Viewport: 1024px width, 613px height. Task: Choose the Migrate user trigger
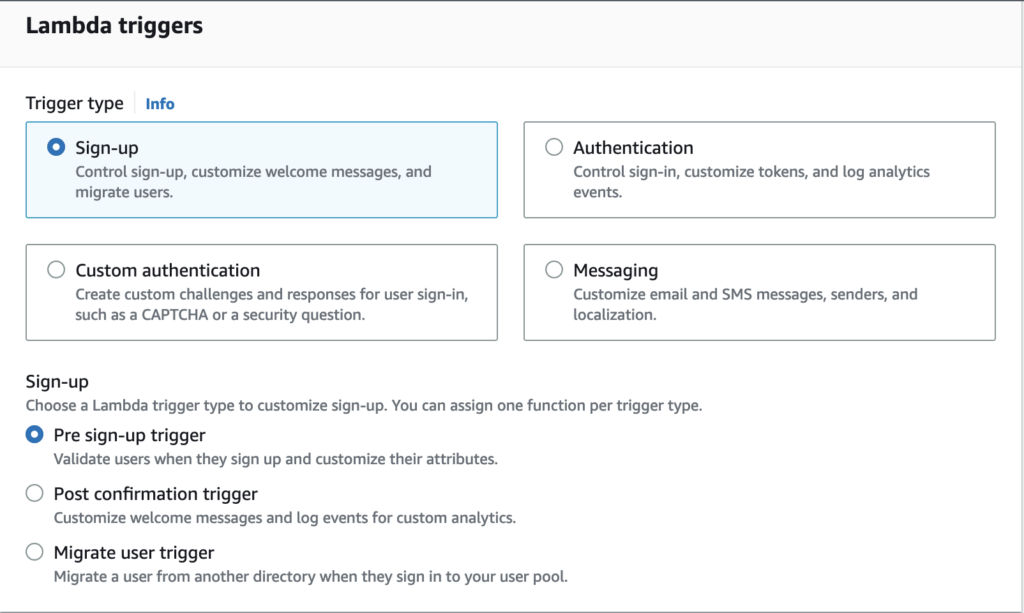coord(34,552)
